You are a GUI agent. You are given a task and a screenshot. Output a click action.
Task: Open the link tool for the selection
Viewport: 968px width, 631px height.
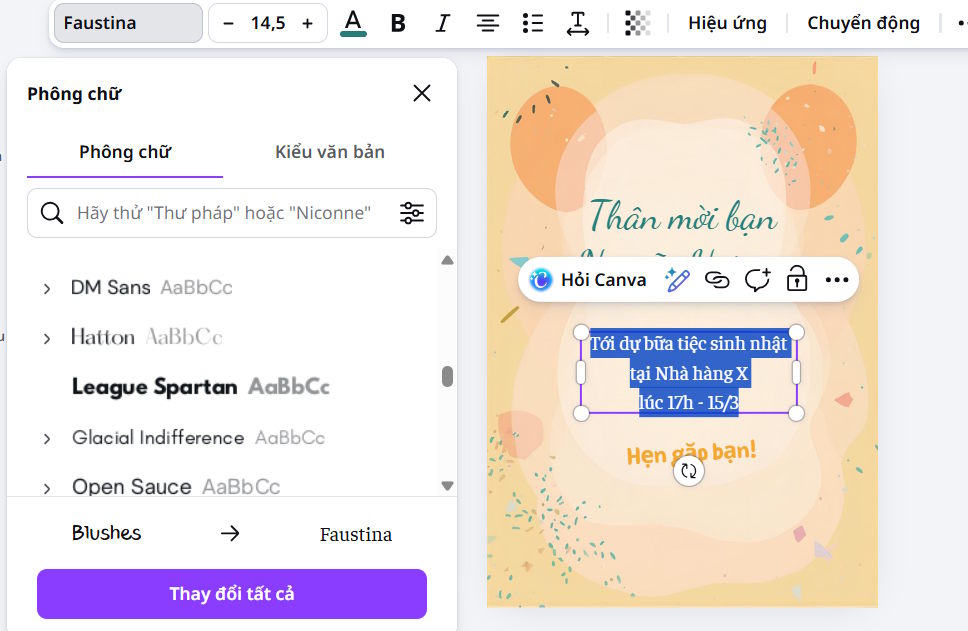coord(718,280)
